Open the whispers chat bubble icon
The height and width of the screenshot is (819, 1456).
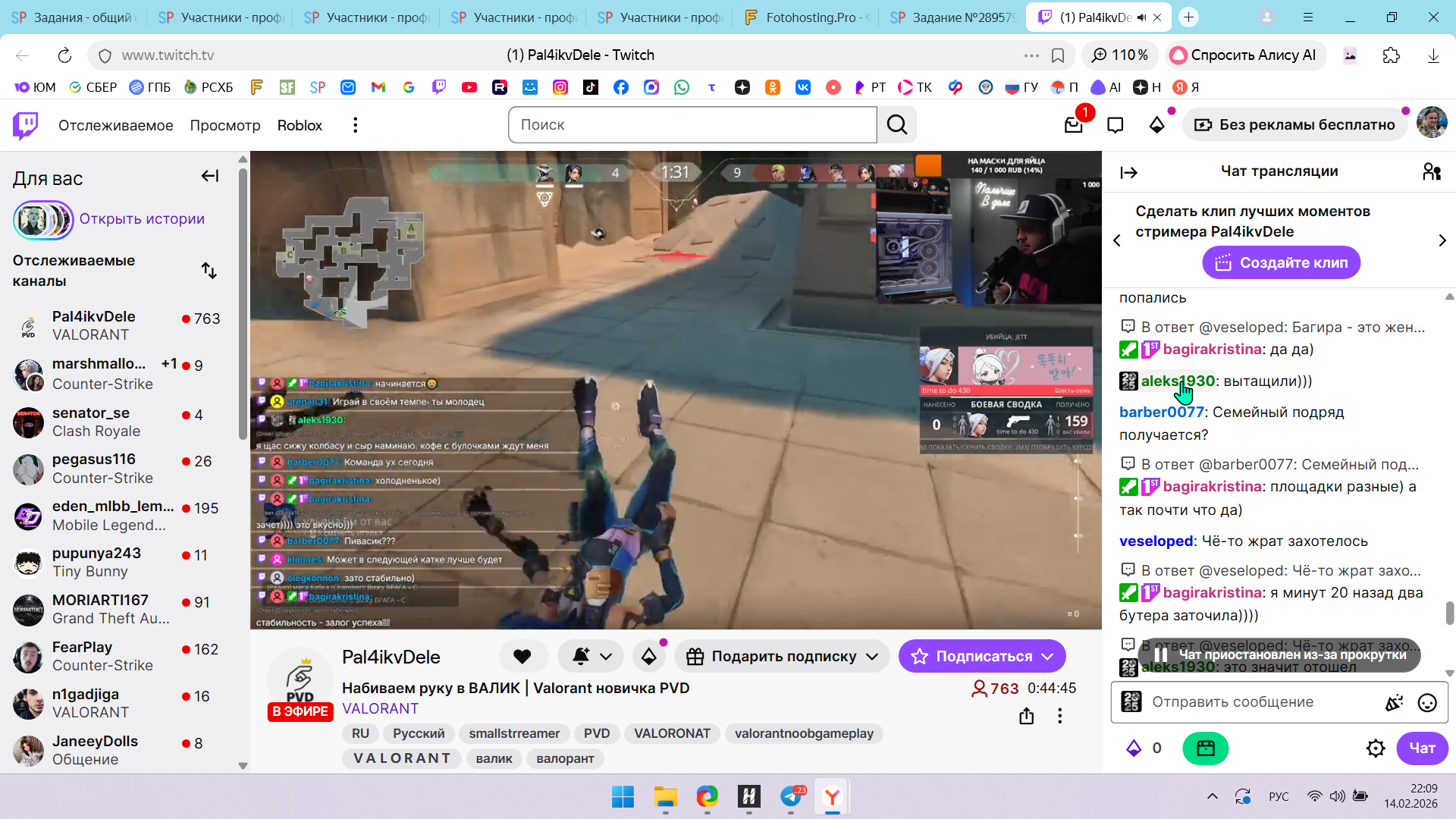[1115, 125]
